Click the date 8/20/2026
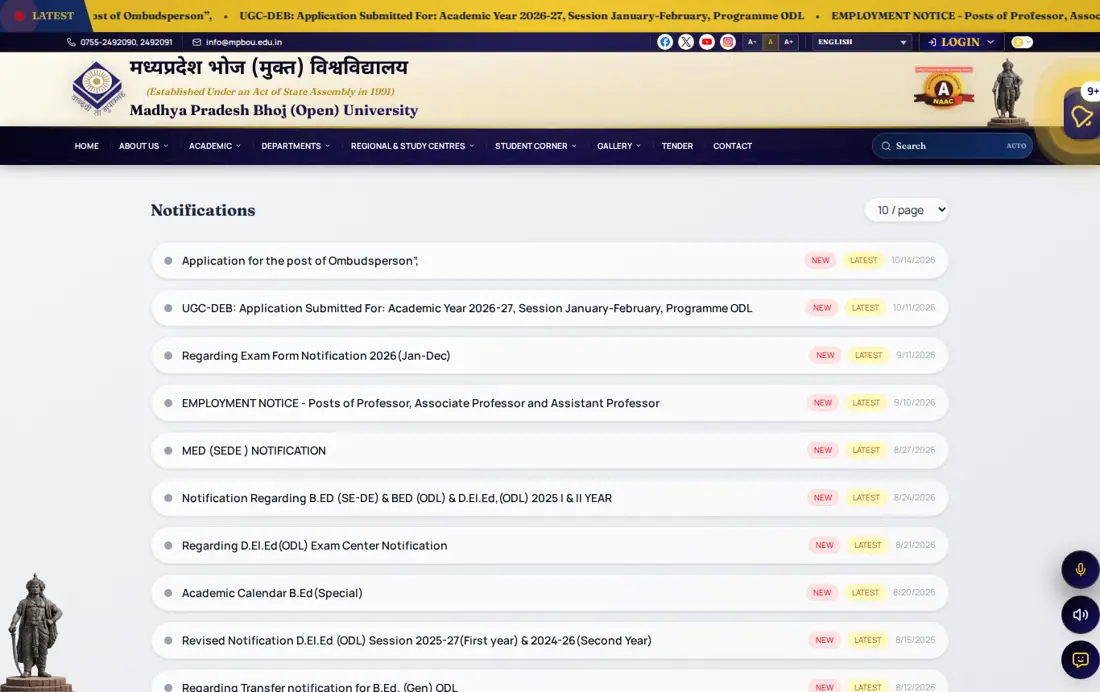Image resolution: width=1100 pixels, height=692 pixels. pos(913,592)
